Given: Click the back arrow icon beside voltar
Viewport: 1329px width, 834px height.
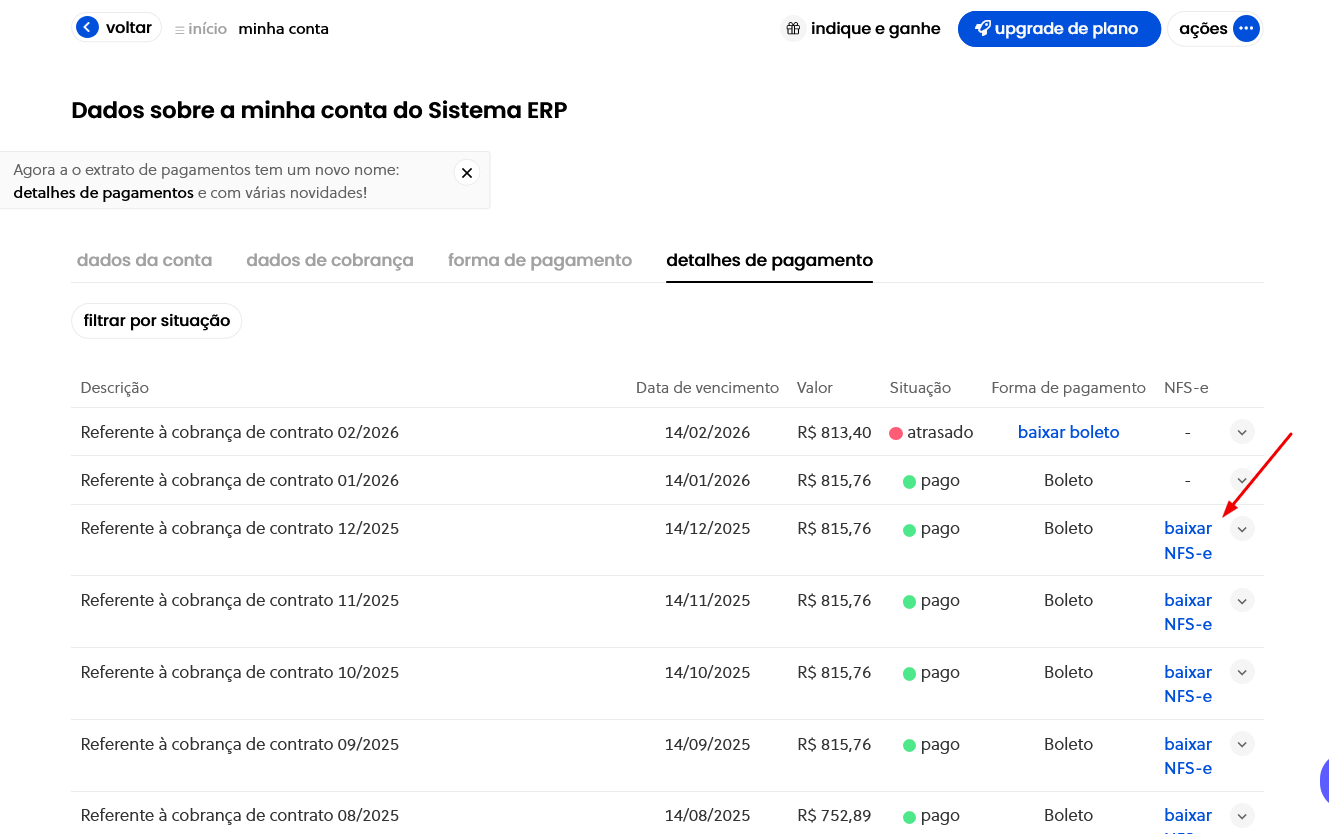Looking at the screenshot, I should coord(88,28).
